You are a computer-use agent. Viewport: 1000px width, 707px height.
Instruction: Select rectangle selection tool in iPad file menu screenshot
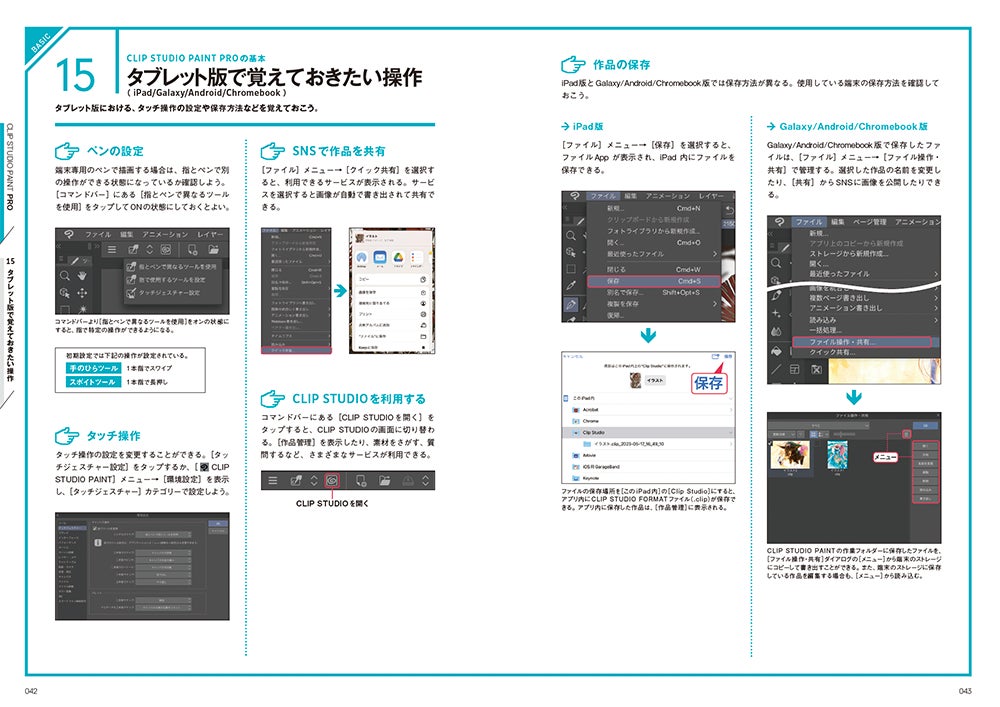571,268
